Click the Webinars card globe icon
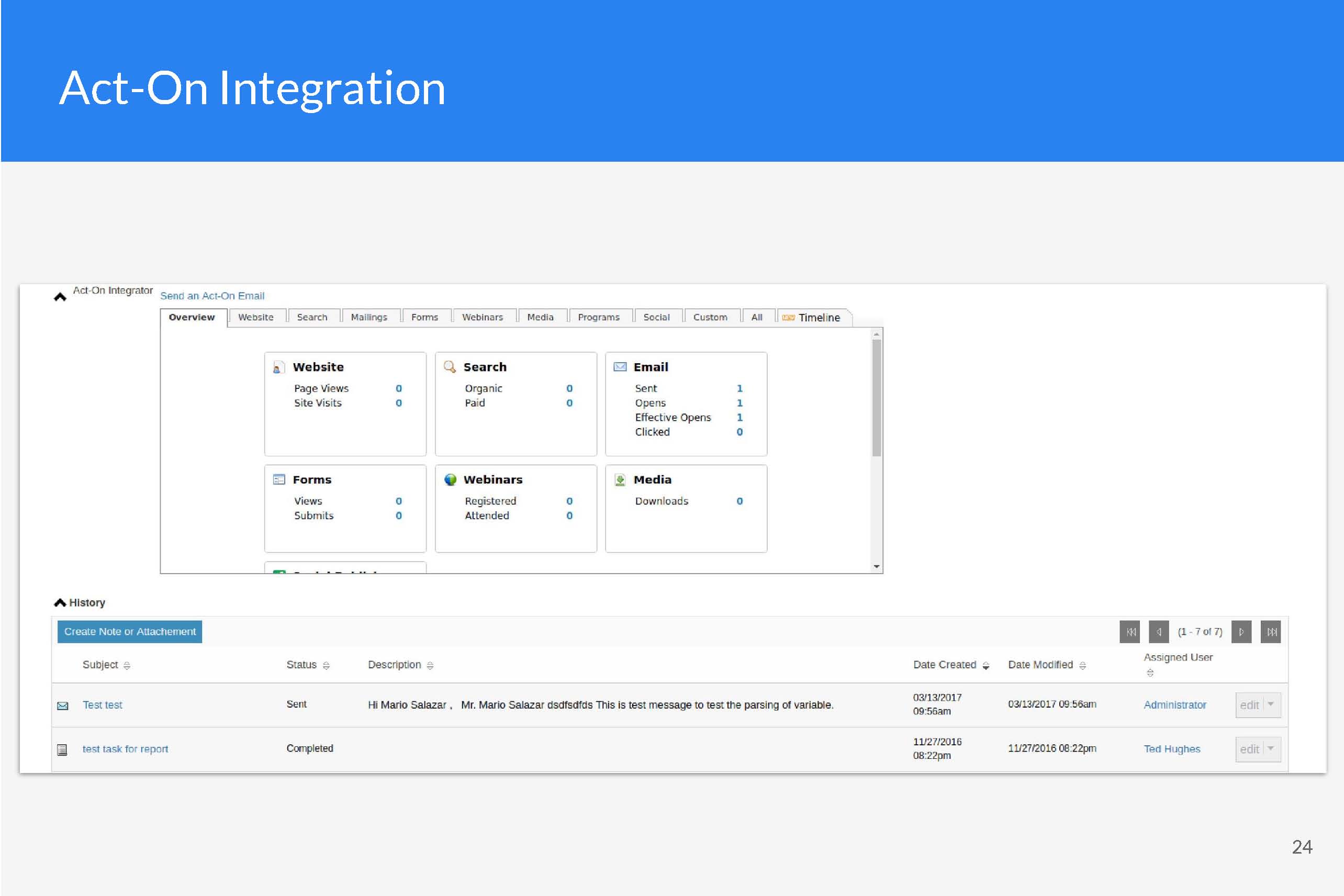1344x896 pixels. [x=450, y=479]
